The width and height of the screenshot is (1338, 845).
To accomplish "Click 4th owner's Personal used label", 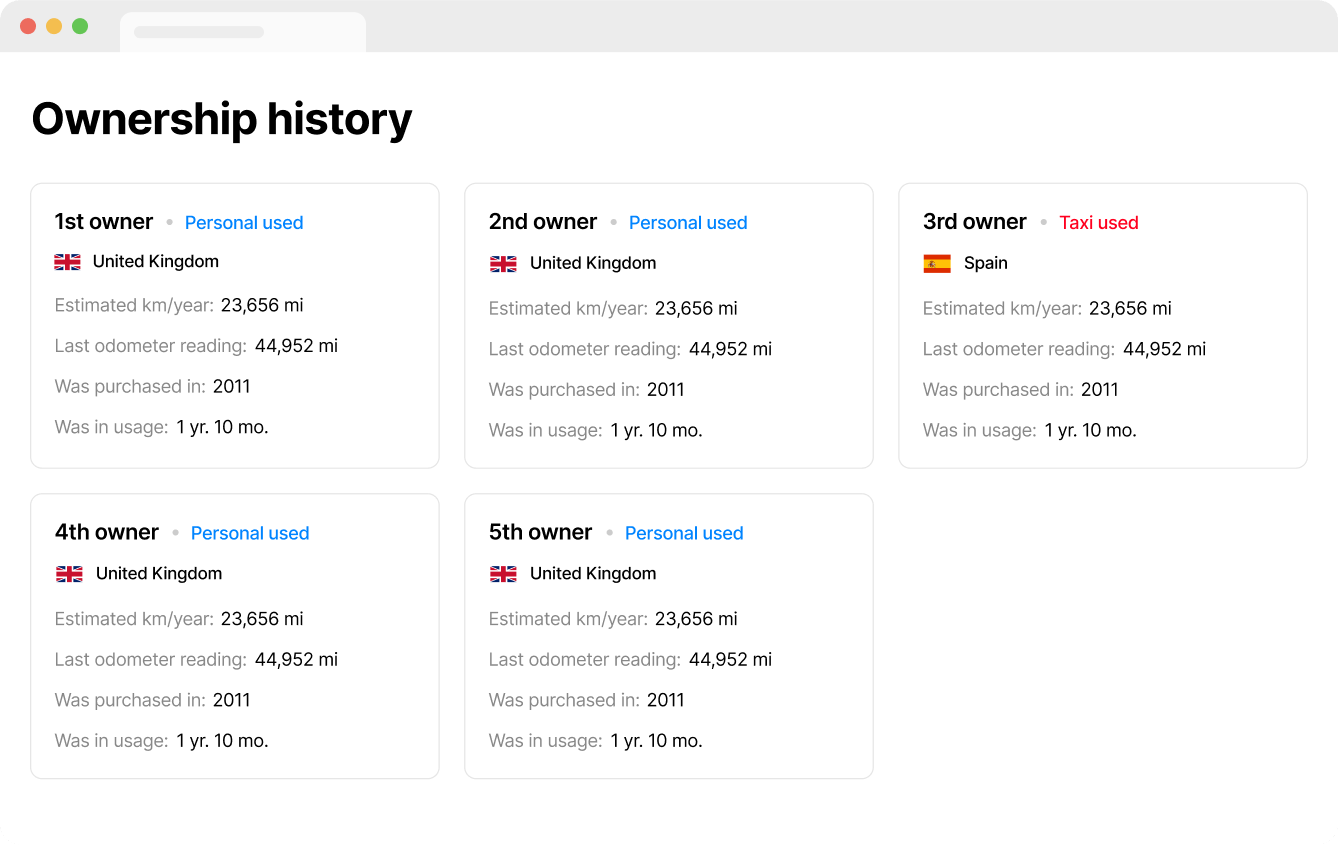I will (250, 533).
